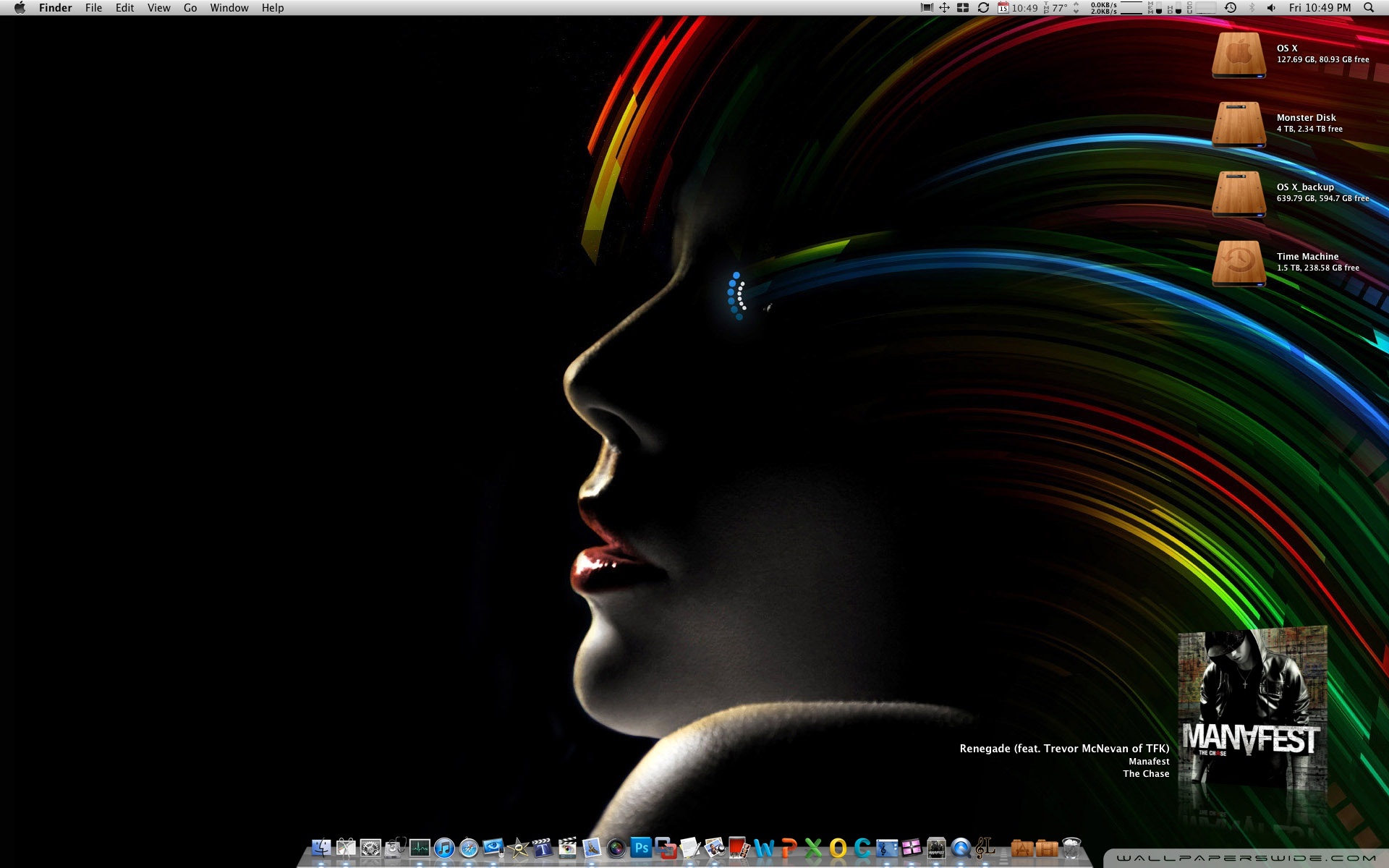The height and width of the screenshot is (868, 1389).
Task: Click Spotlight search magnifier
Action: (x=1369, y=8)
